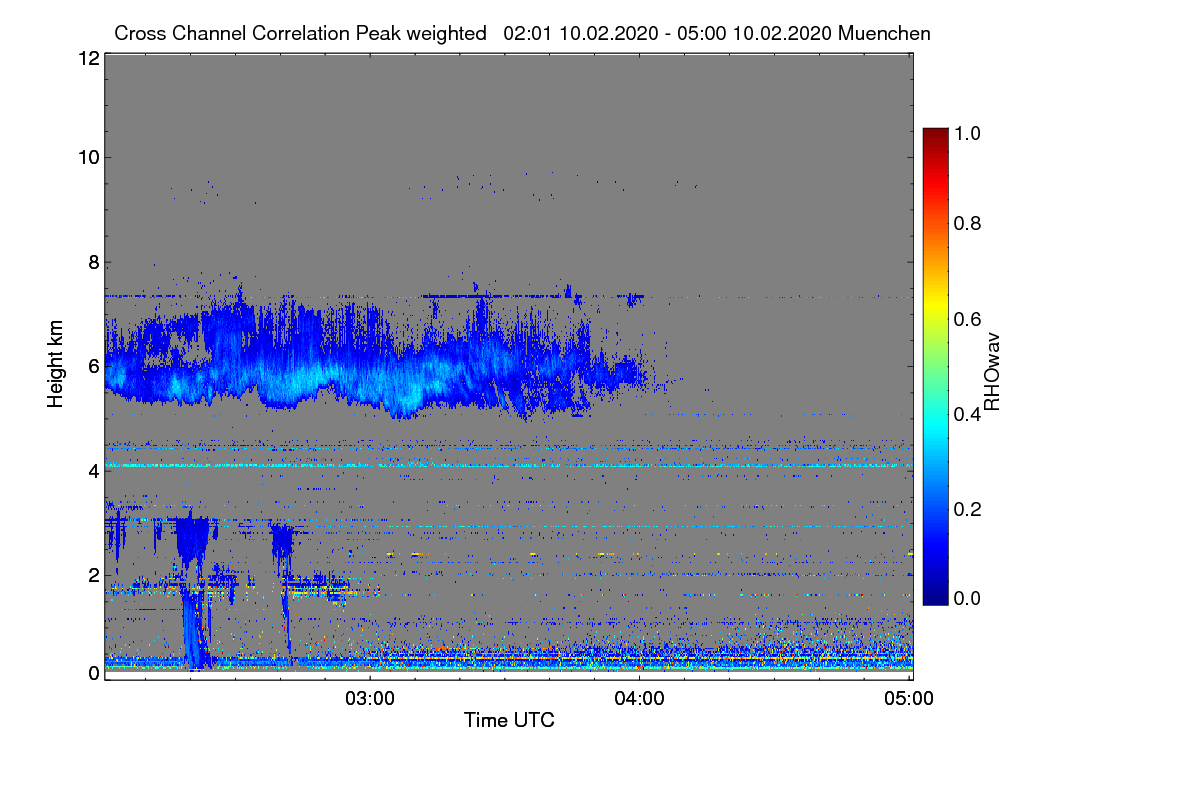Click the RHOwav color scale bar
Screen dimensions: 1200x800
click(x=934, y=366)
